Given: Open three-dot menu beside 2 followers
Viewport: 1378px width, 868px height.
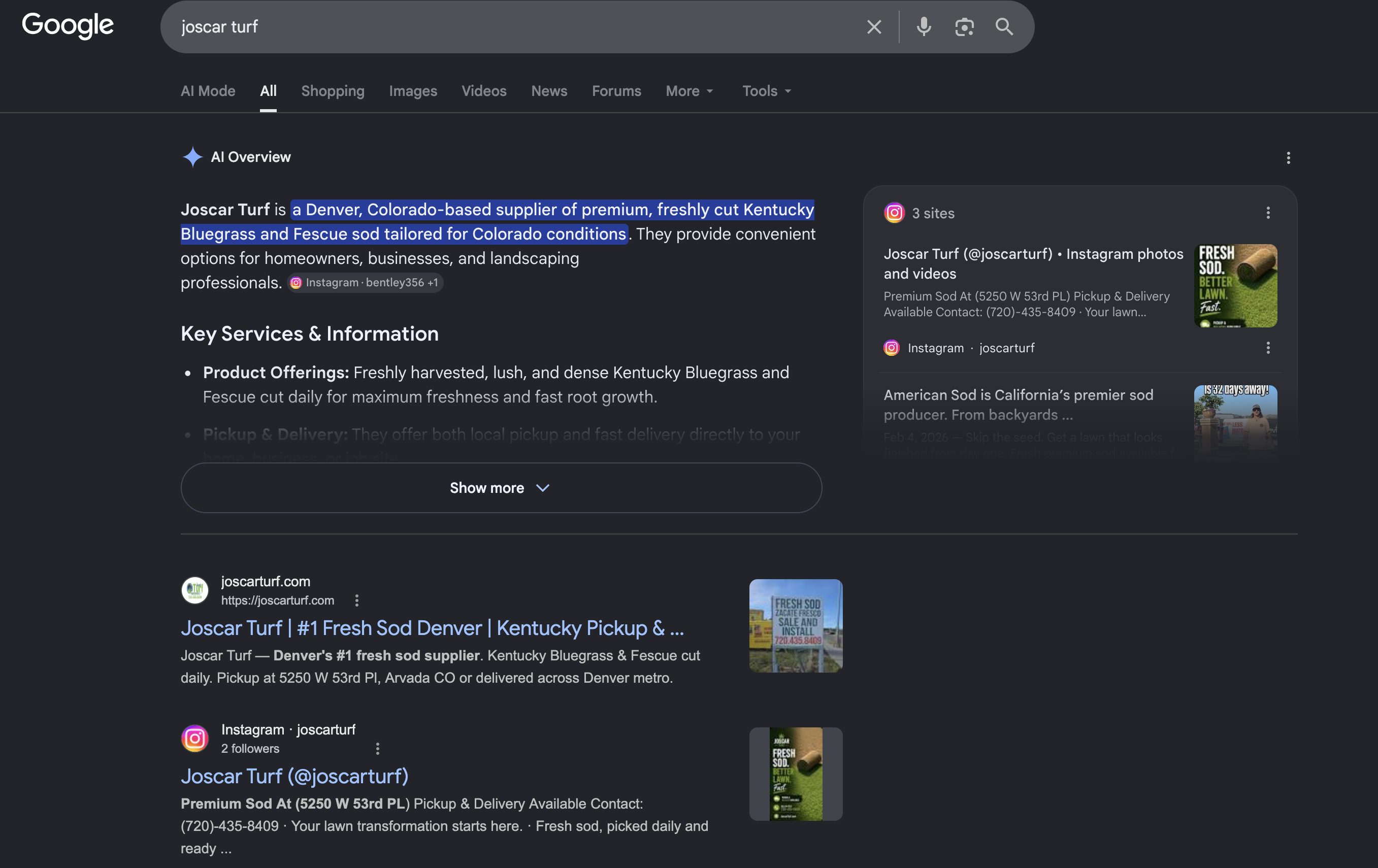Looking at the screenshot, I should click(377, 748).
